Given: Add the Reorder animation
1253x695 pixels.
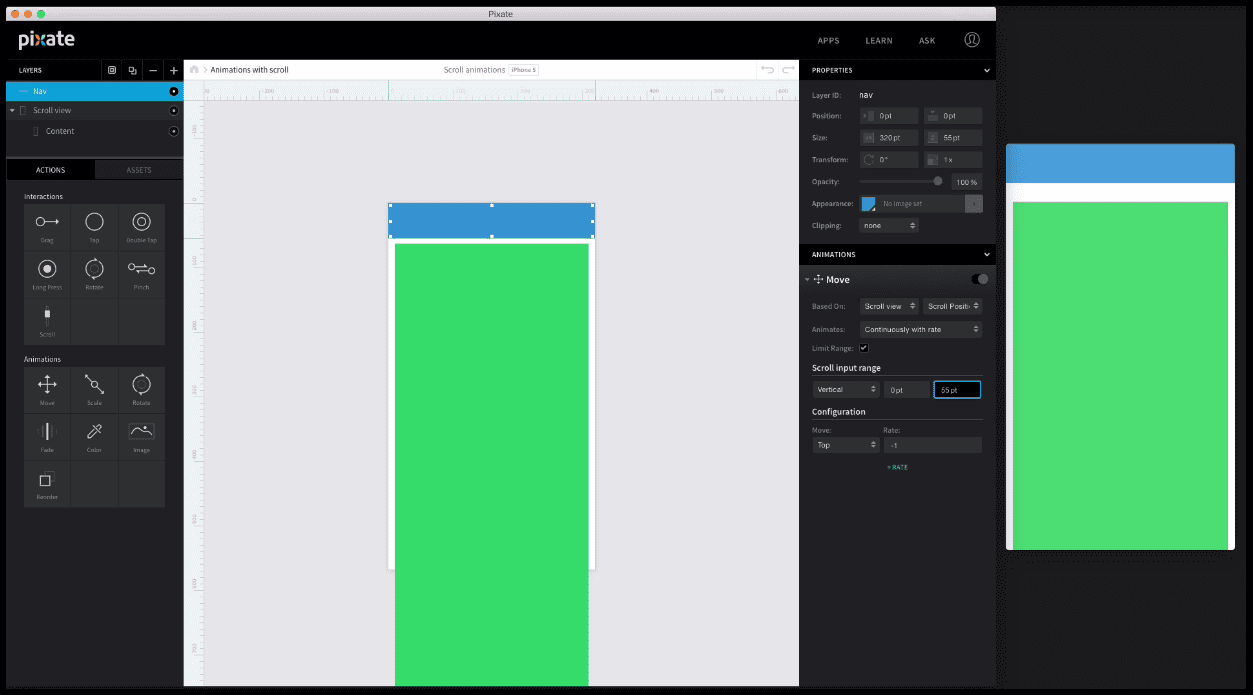Looking at the screenshot, I should point(47,484).
